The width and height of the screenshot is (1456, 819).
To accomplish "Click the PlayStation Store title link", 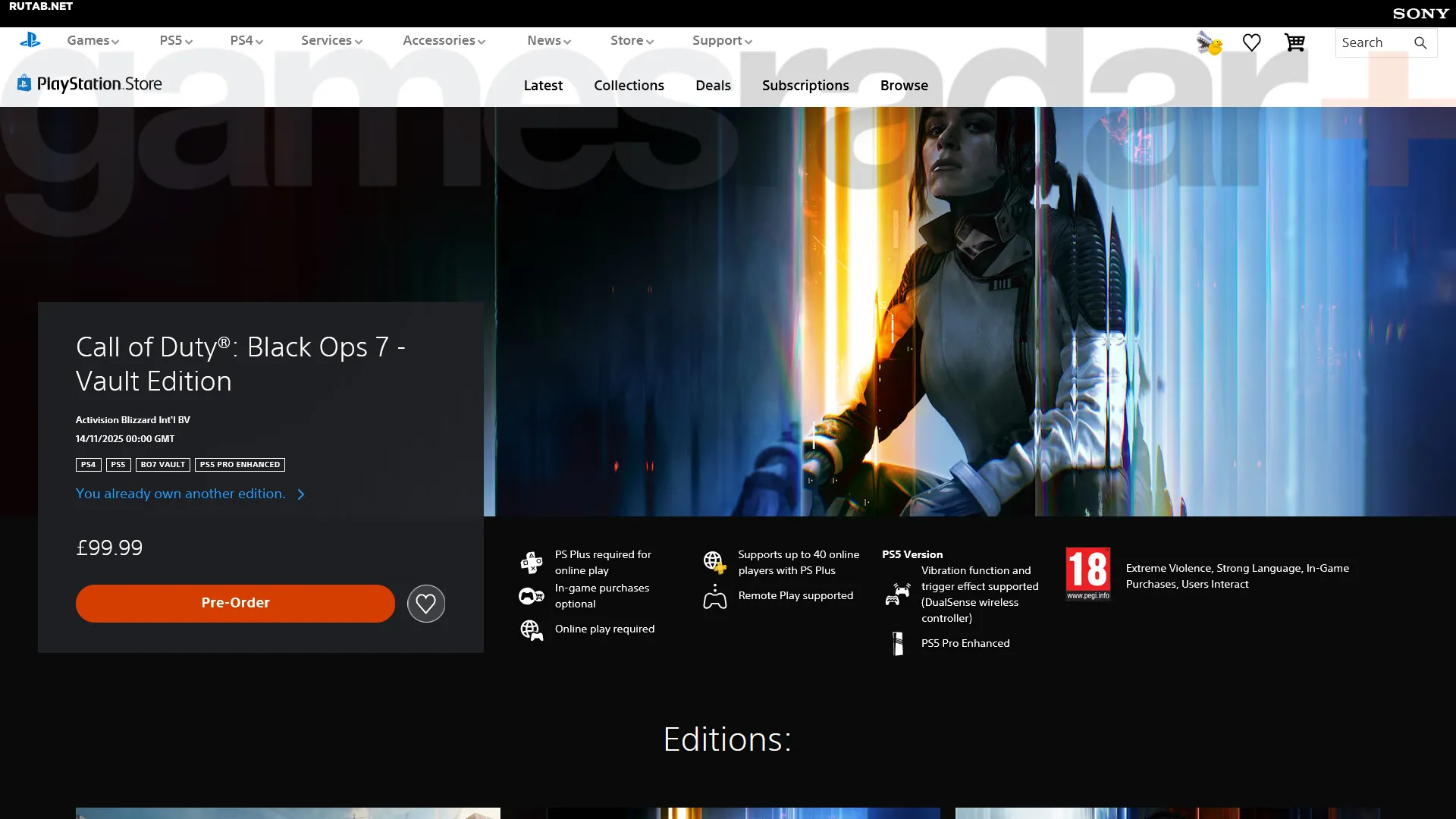I will [99, 83].
